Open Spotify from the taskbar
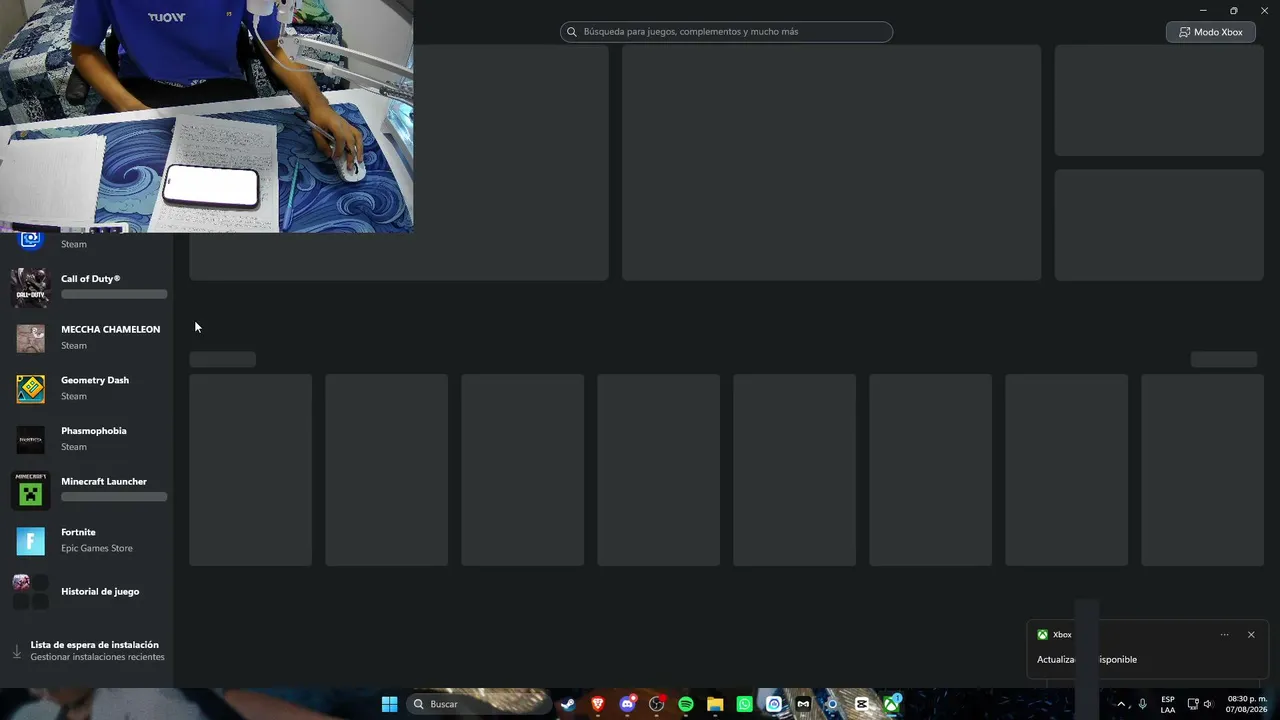 pyautogui.click(x=686, y=704)
